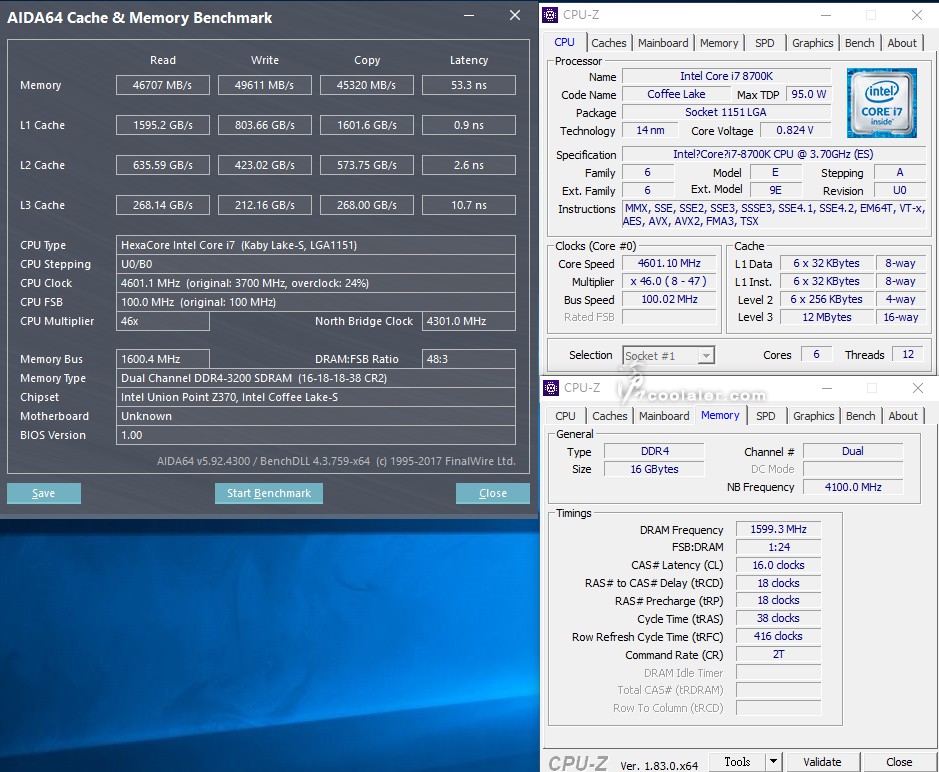
Task: Click the CPU-Z app icon in bottom window title bar
Action: [550, 388]
